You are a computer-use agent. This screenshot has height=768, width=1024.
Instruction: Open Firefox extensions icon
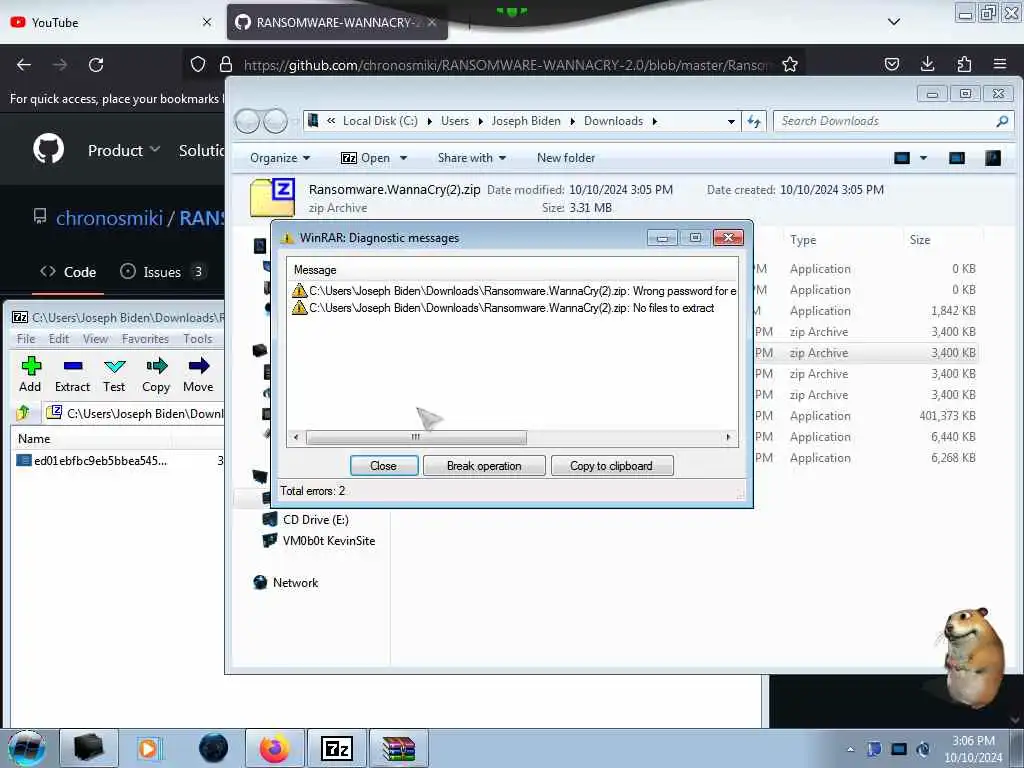964,64
